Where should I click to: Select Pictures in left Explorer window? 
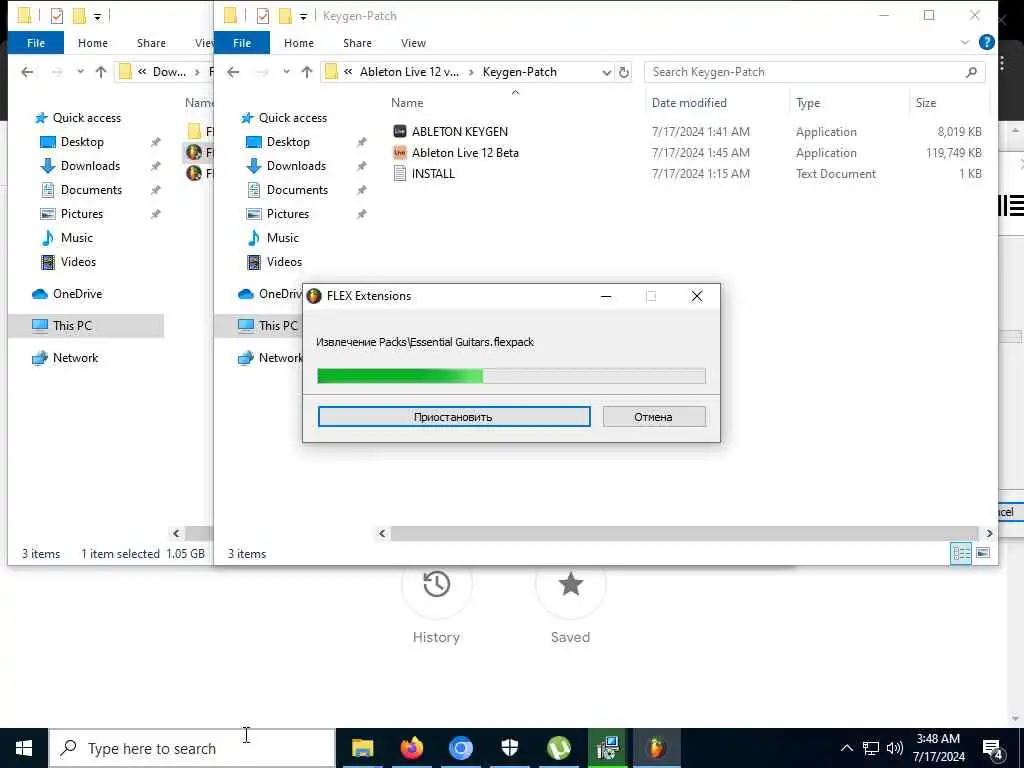pyautogui.click(x=82, y=214)
